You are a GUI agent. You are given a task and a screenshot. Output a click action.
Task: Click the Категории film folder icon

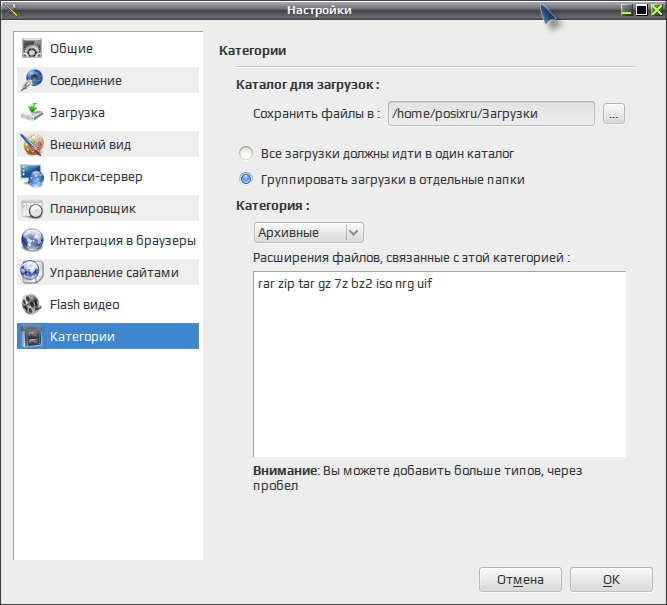(32, 336)
